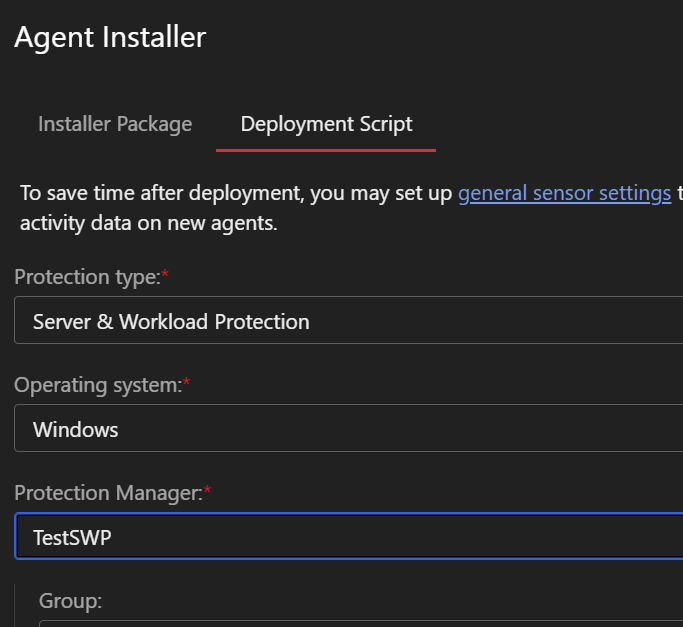Click the Protection Manager label
683x627 pixels.
[x=108, y=492]
